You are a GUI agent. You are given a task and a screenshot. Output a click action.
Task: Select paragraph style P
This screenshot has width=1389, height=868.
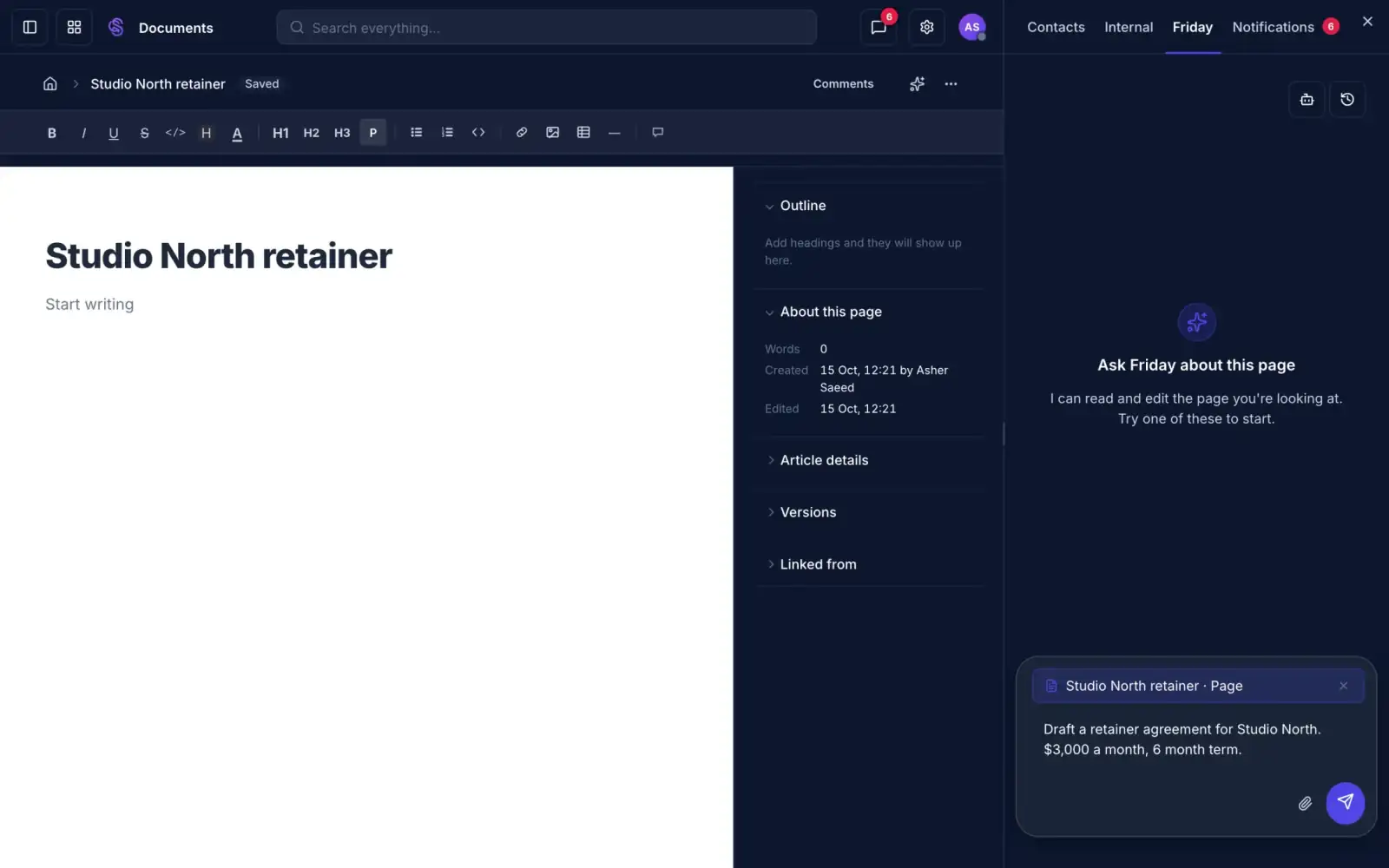pos(373,133)
